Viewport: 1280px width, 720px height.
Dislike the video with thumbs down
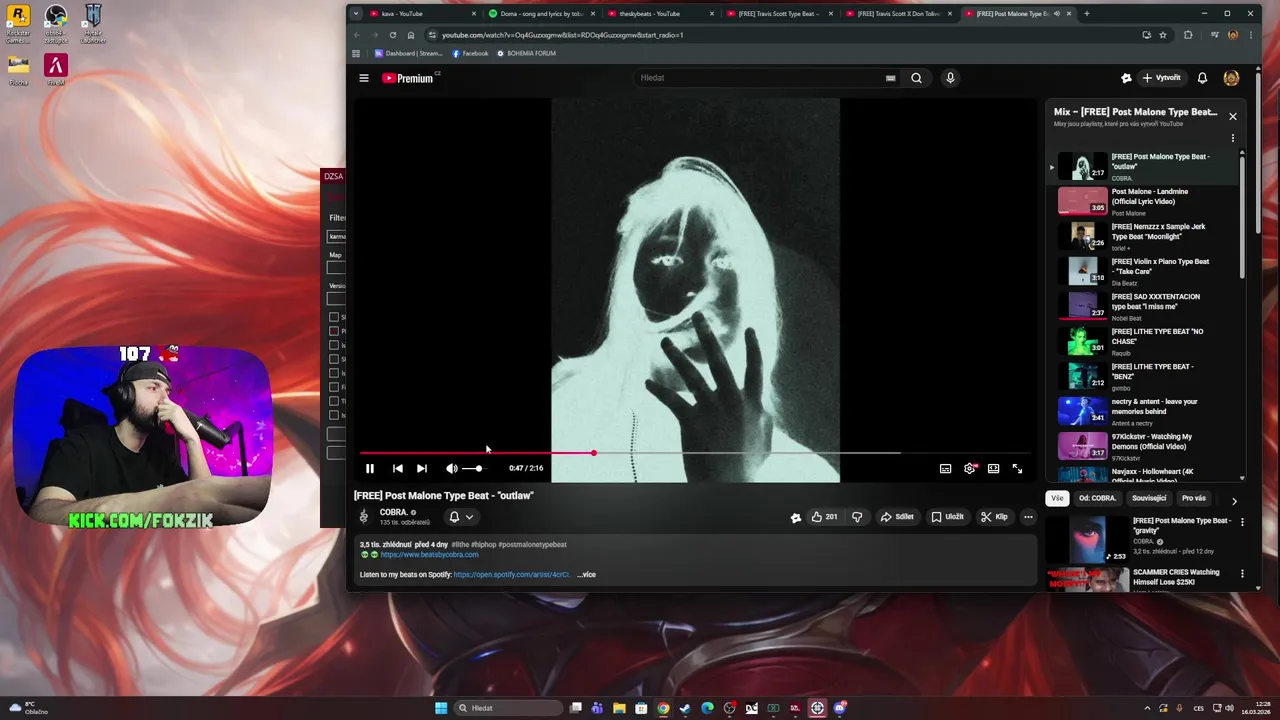point(857,517)
